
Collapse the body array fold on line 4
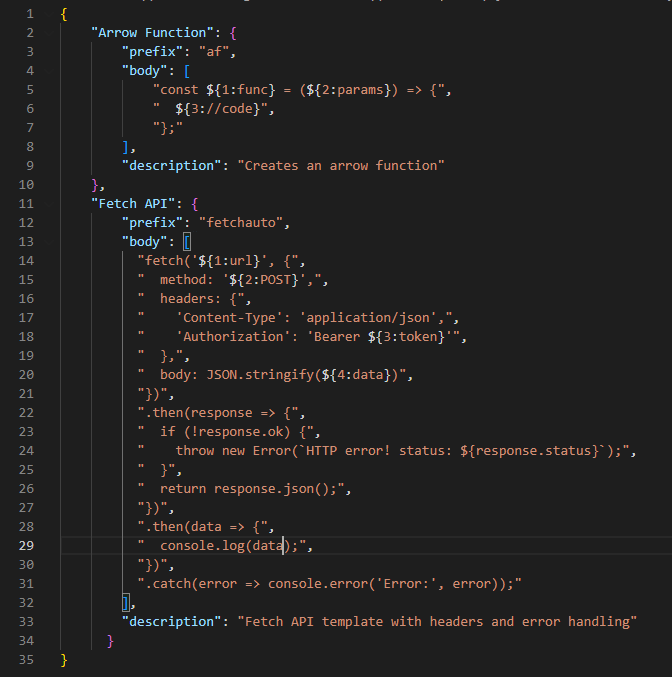click(x=48, y=71)
